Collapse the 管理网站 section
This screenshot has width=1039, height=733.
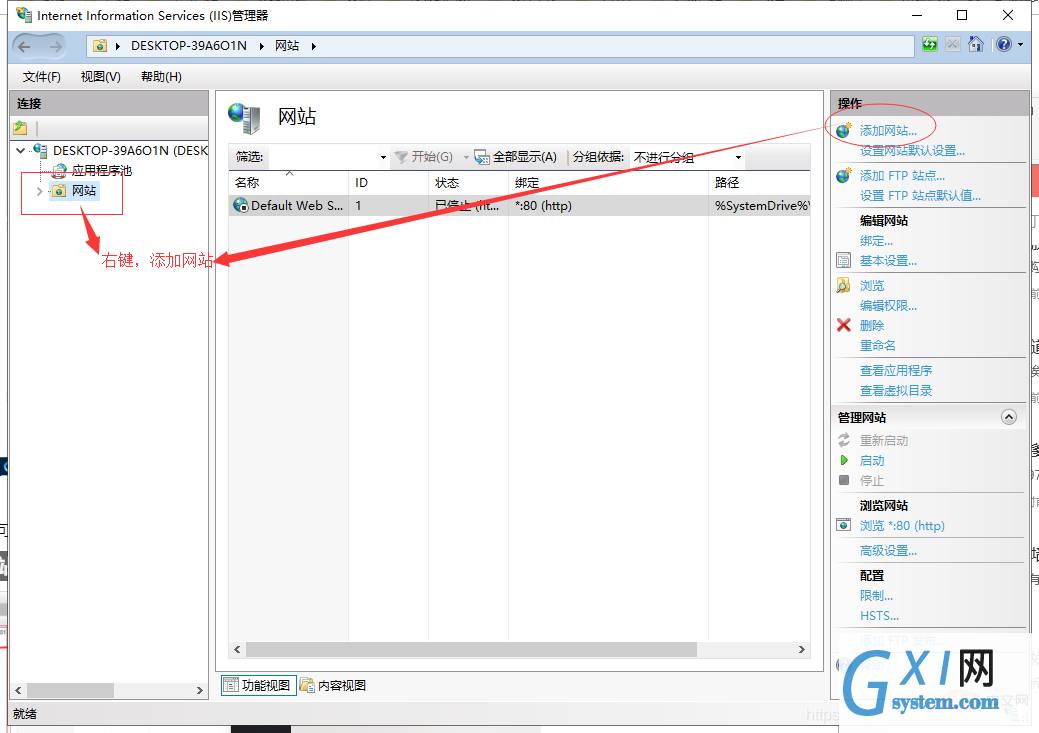(1009, 417)
